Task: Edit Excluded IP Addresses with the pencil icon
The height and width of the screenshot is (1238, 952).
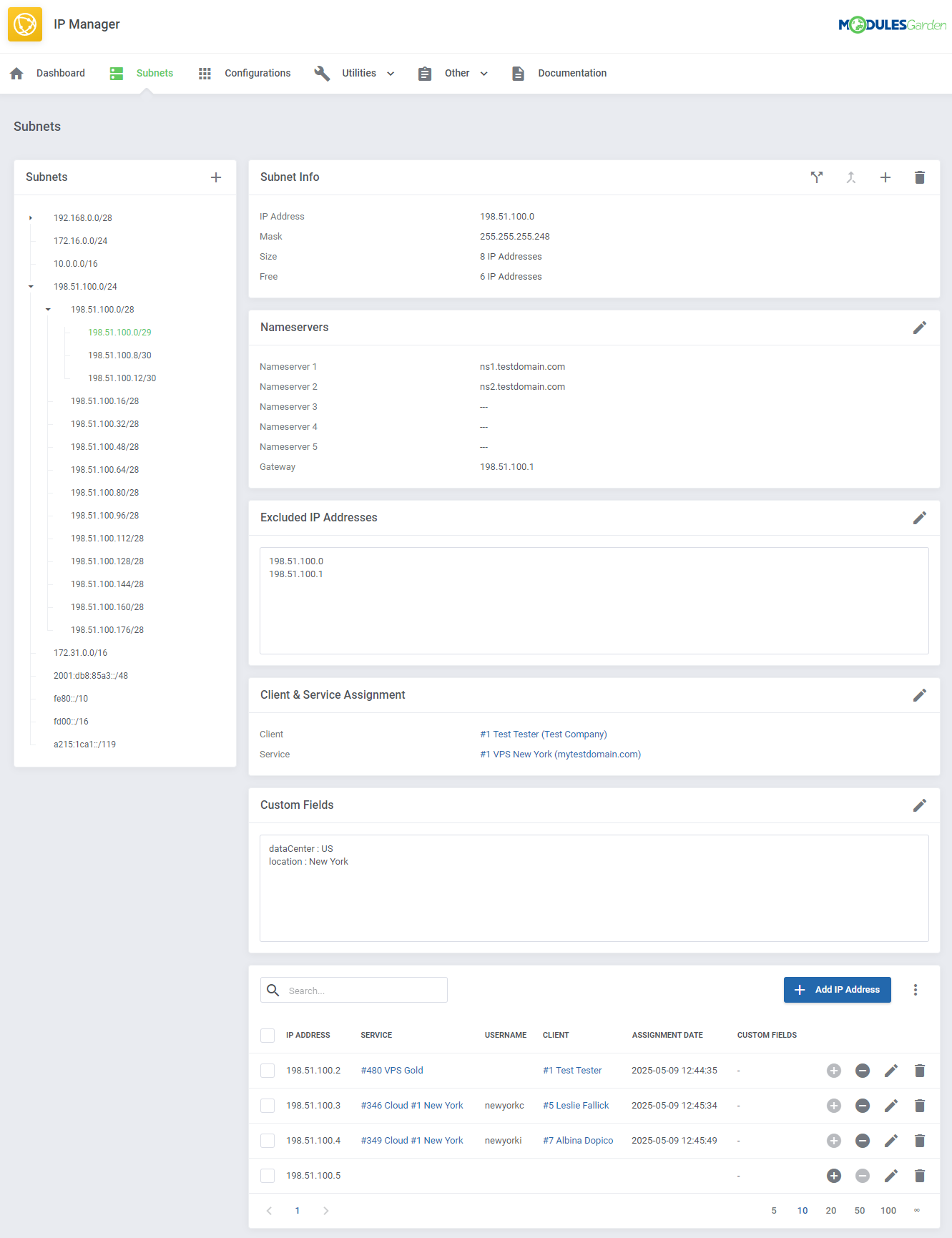Action: 919,518
